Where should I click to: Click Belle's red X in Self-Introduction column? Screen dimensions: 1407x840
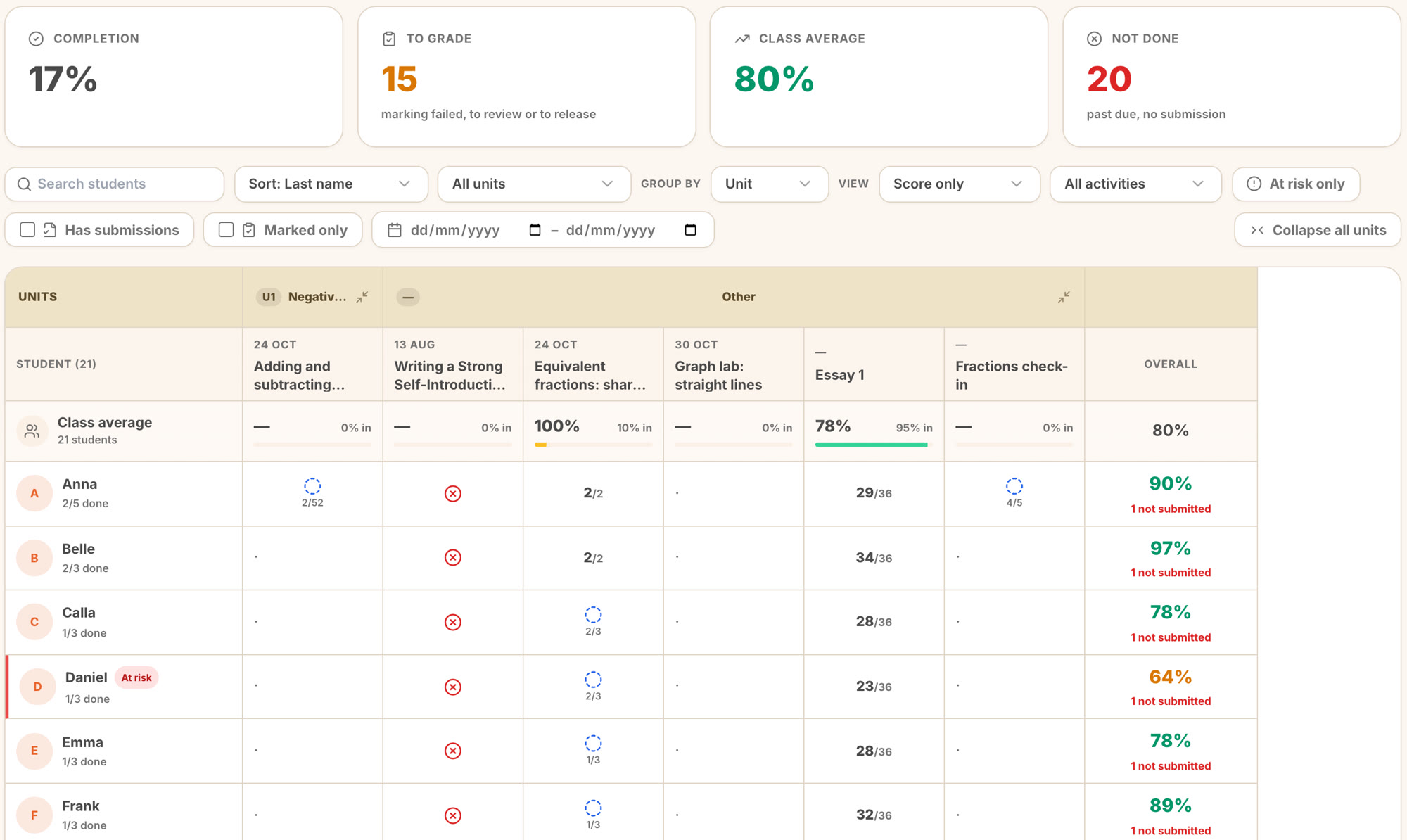[x=453, y=558]
